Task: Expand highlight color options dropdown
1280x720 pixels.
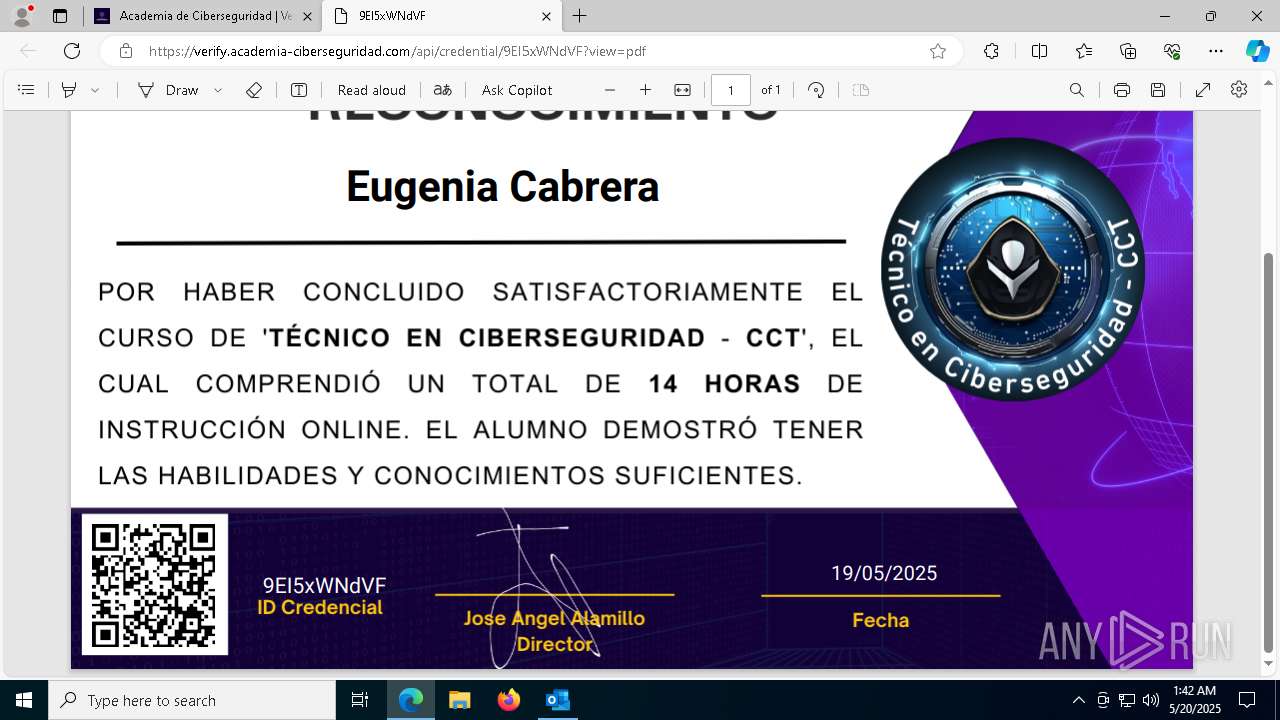Action: [x=95, y=90]
